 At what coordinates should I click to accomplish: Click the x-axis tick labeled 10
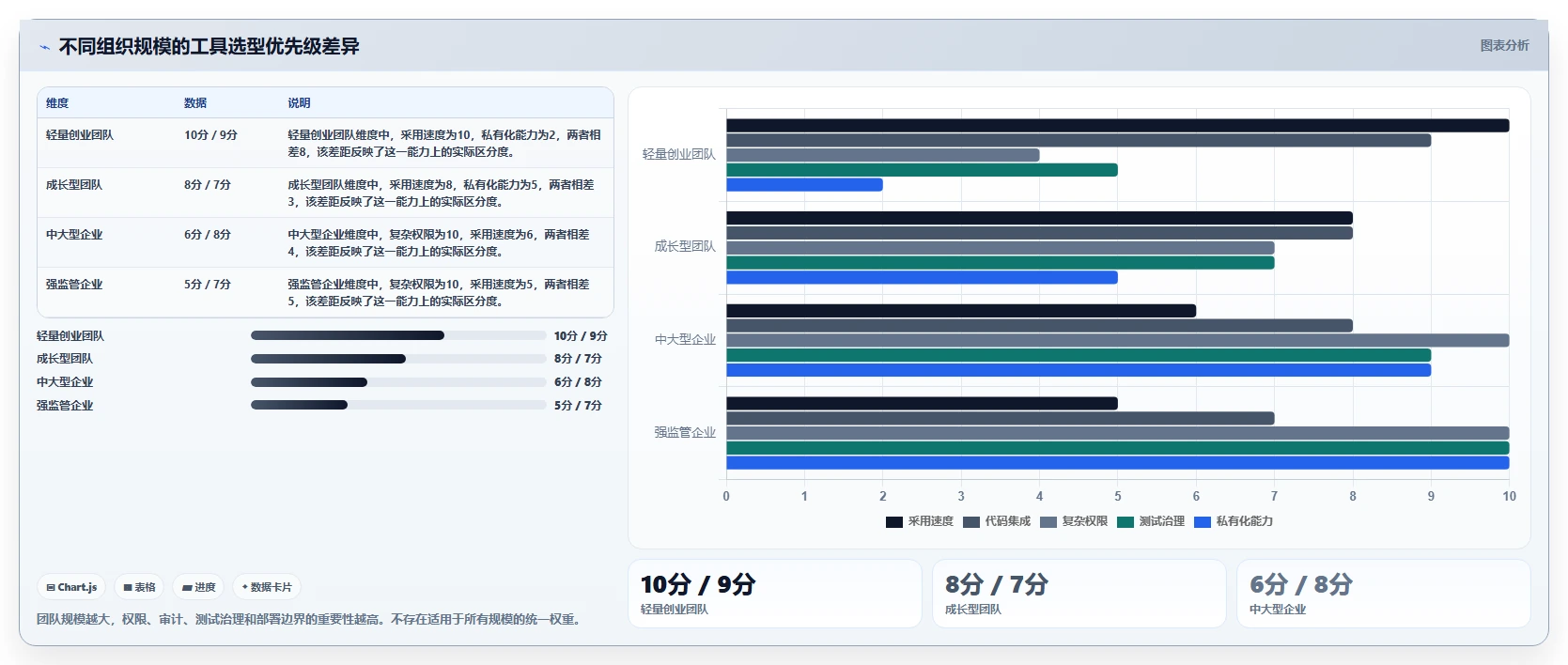pos(1509,497)
